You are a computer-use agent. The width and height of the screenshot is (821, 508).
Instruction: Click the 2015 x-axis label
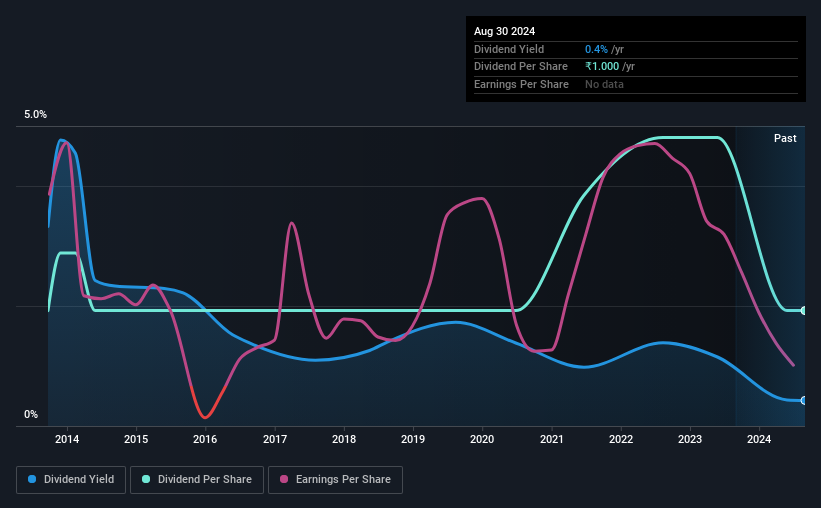(x=136, y=439)
